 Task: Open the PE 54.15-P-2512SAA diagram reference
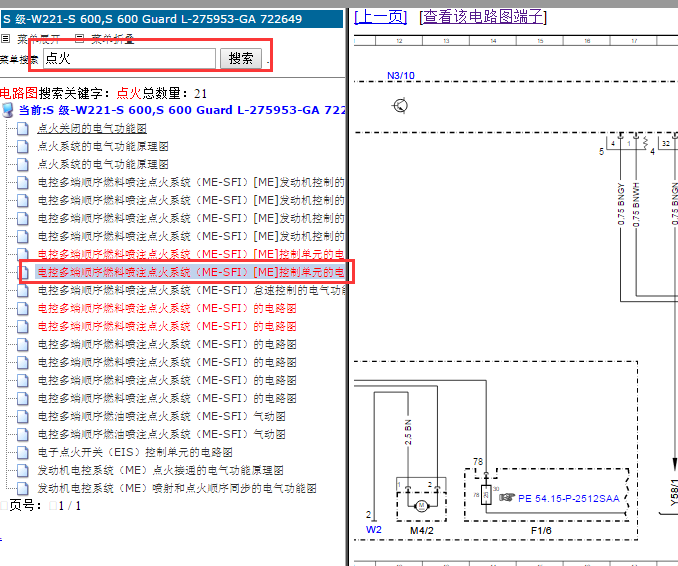click(569, 499)
